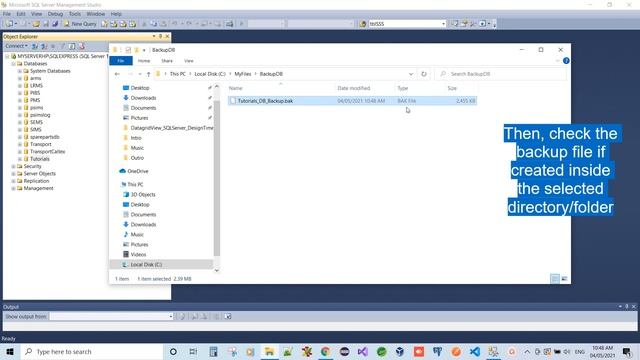Expand the Management folder node
This screenshot has height=360, width=640.
click(x=13, y=188)
